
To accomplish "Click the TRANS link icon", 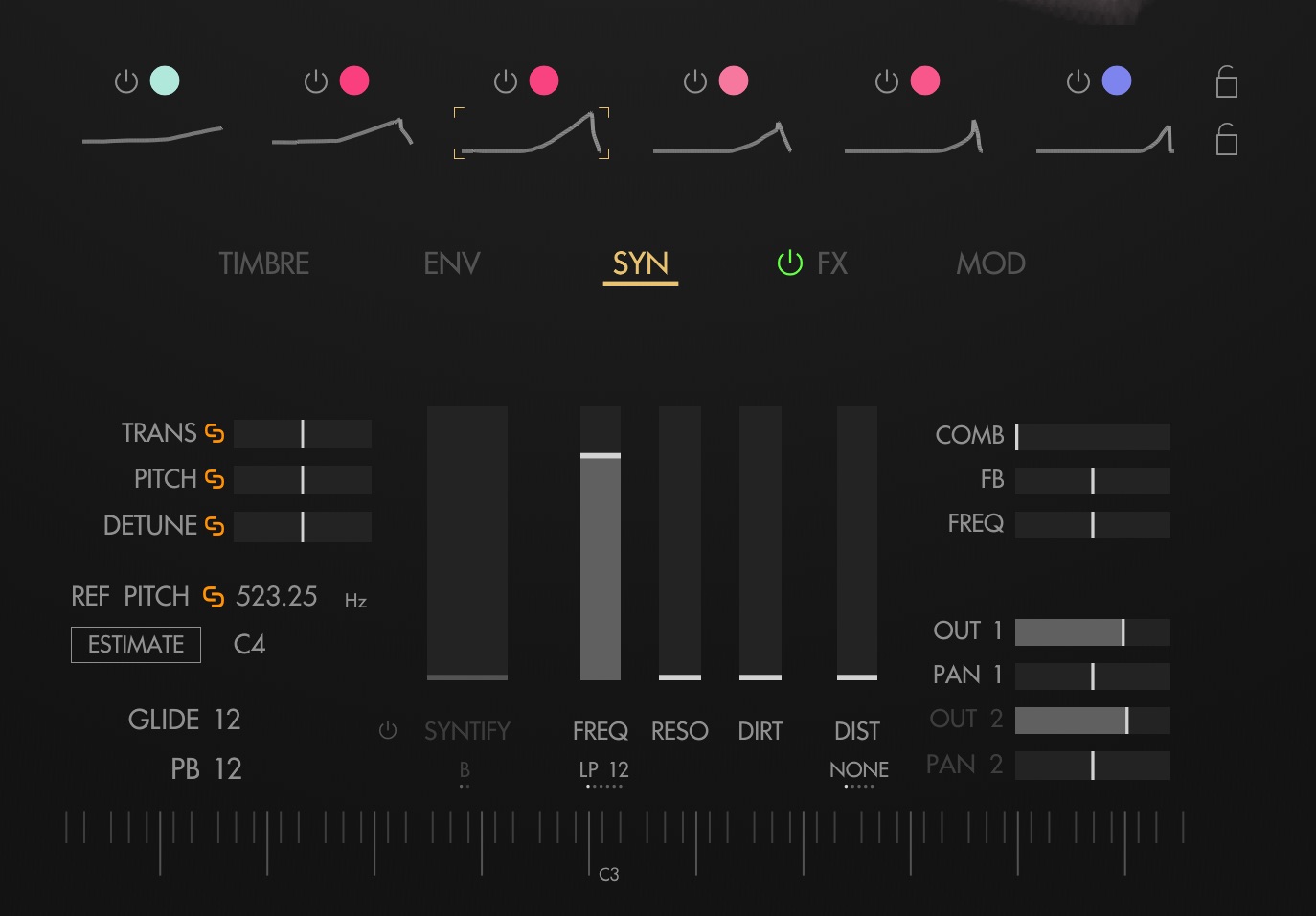I will coord(215,434).
